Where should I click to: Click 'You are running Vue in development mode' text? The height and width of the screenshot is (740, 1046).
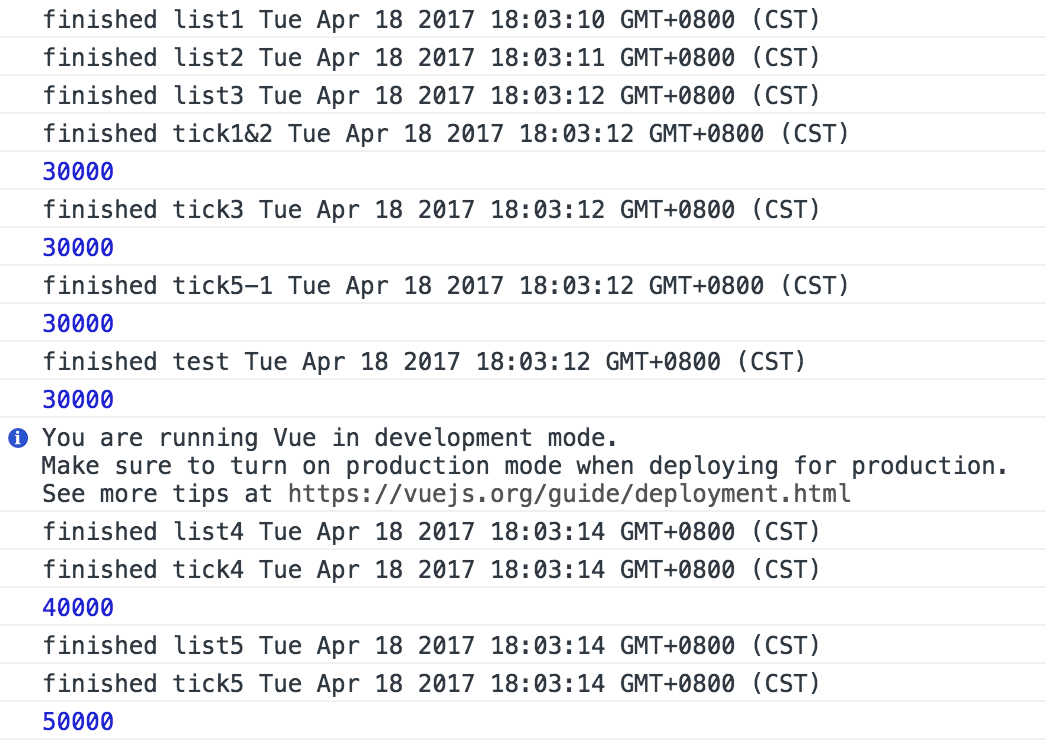point(330,438)
